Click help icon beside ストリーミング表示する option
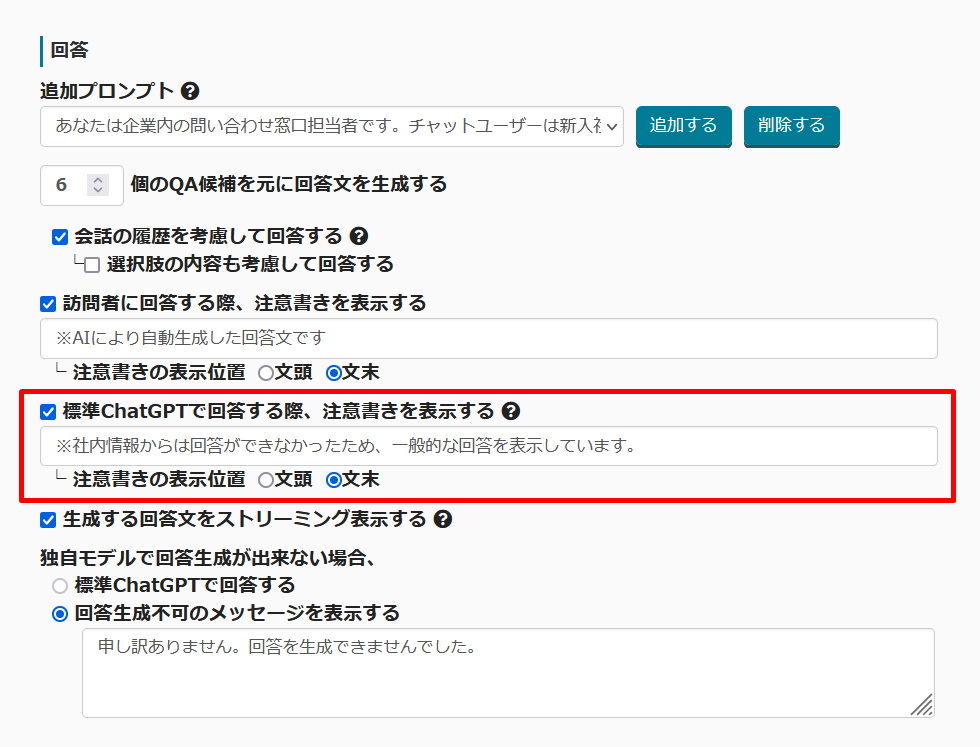 pyautogui.click(x=443, y=519)
